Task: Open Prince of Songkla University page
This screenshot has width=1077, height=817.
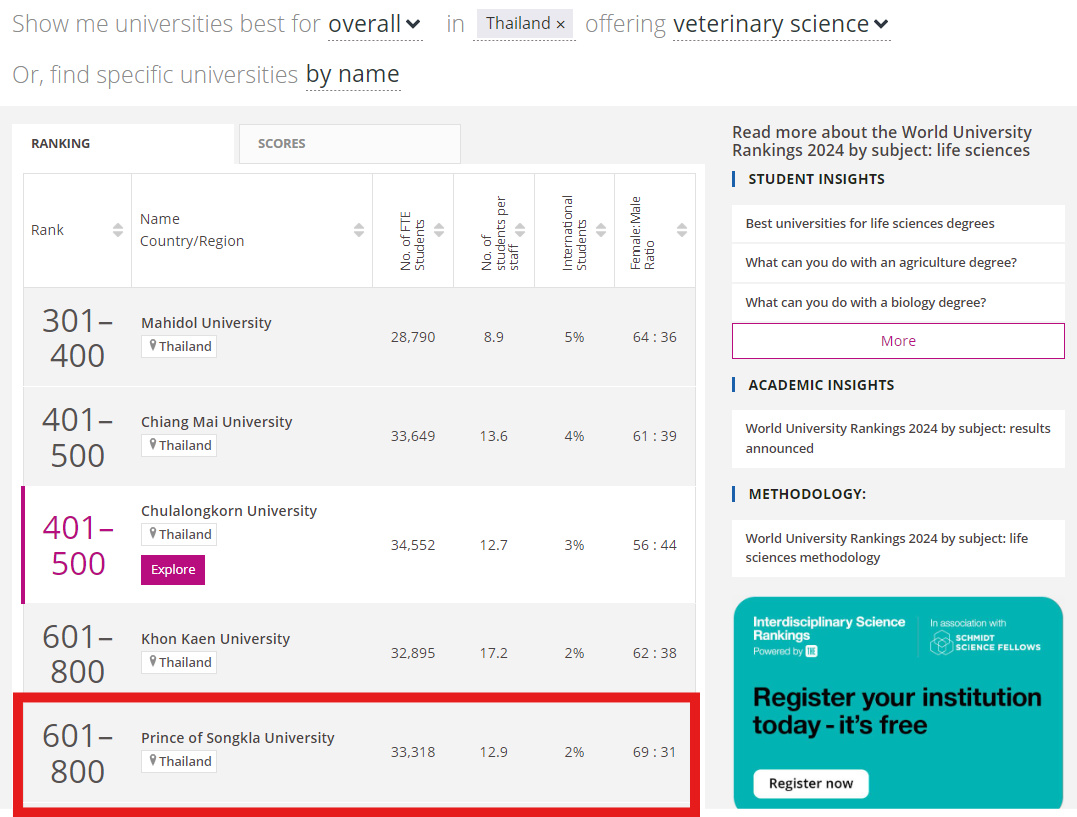Action: pyautogui.click(x=238, y=738)
